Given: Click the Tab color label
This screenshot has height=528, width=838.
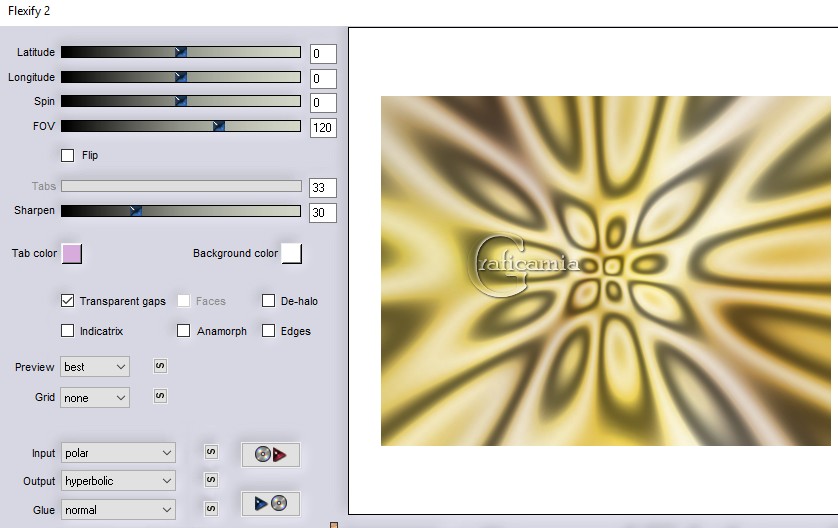Looking at the screenshot, I should click(x=34, y=253).
